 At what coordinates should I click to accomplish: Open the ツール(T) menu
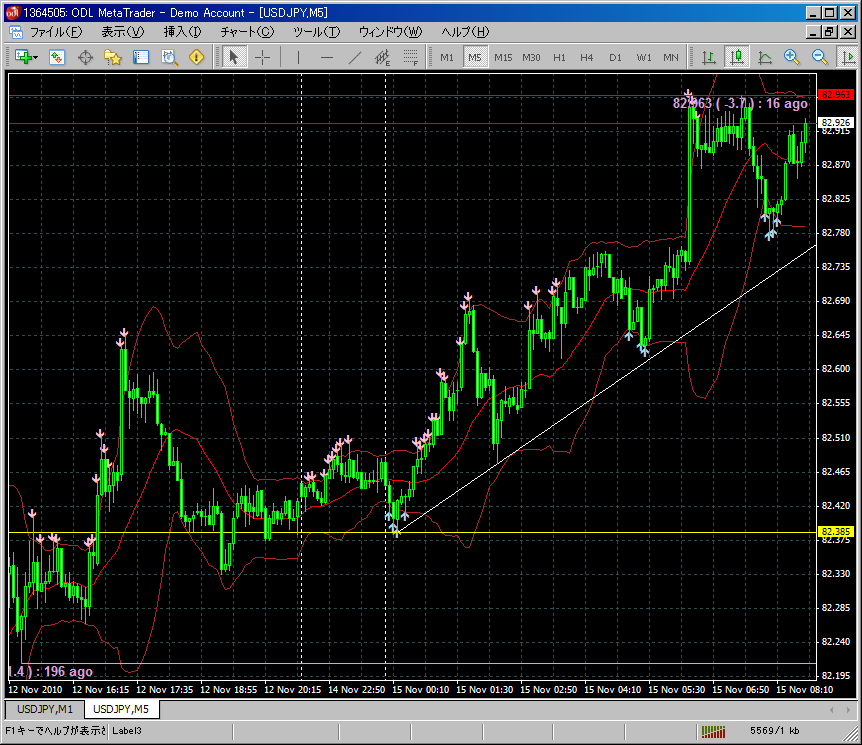(316, 32)
